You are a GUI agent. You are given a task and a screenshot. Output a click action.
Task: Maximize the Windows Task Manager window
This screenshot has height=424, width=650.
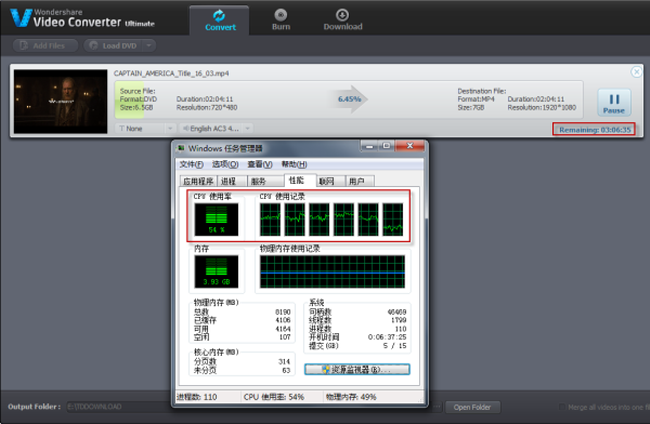386,146
